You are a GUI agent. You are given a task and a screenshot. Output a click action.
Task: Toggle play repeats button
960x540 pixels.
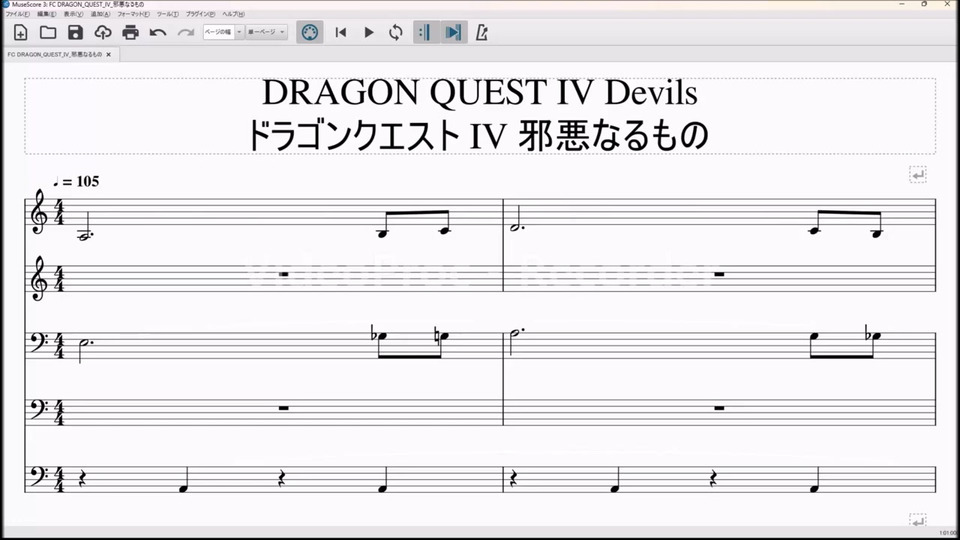pyautogui.click(x=425, y=32)
